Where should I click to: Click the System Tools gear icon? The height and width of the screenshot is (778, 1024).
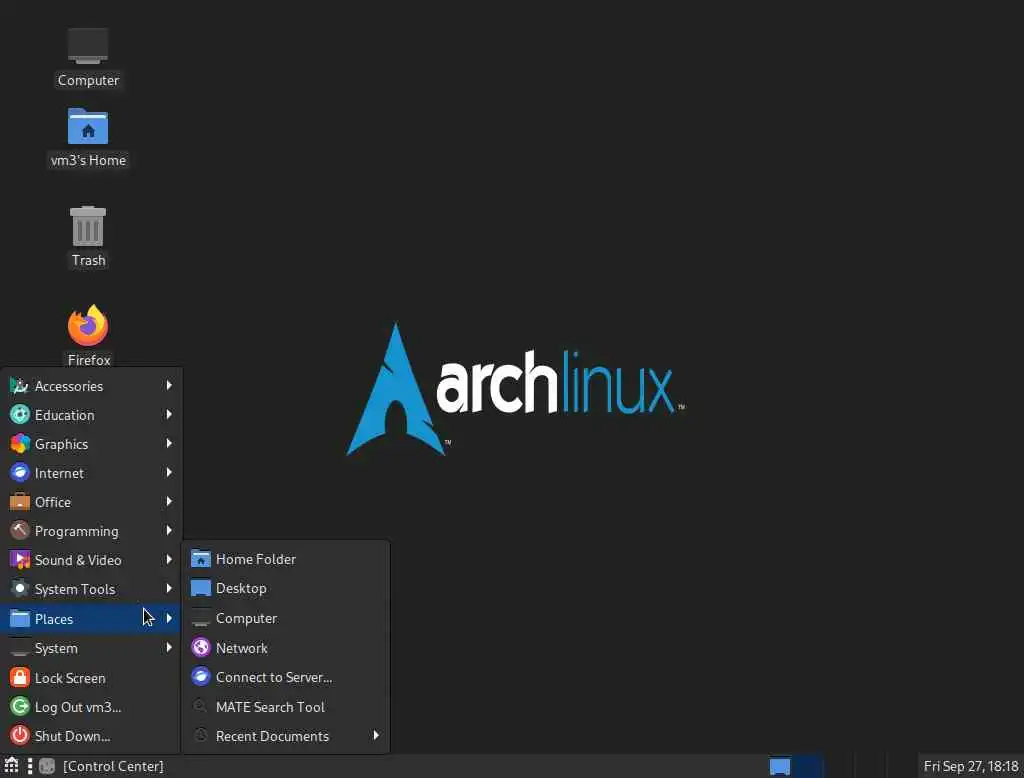point(20,589)
